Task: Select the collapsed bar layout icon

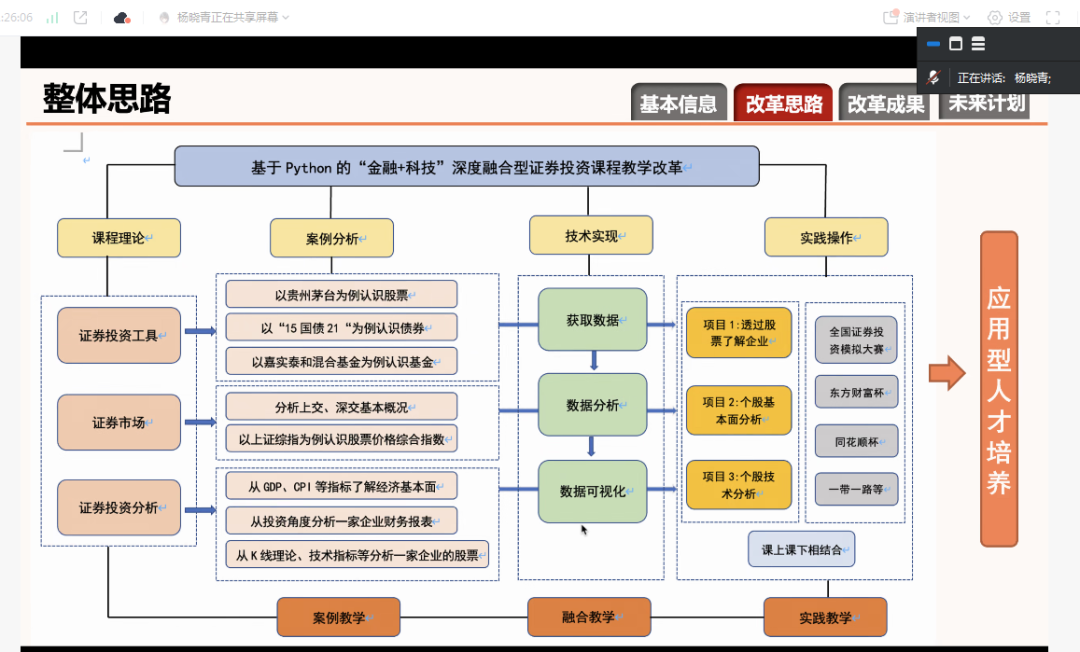Action: 933,44
